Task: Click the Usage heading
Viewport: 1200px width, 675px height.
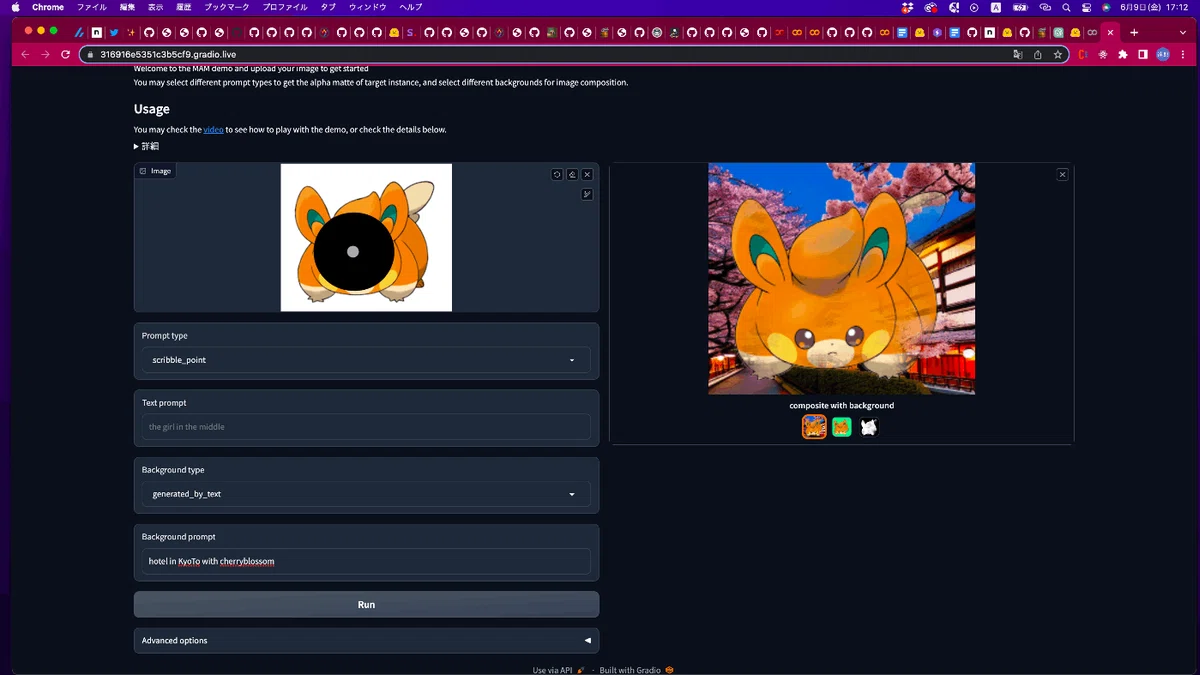Action: 152,109
